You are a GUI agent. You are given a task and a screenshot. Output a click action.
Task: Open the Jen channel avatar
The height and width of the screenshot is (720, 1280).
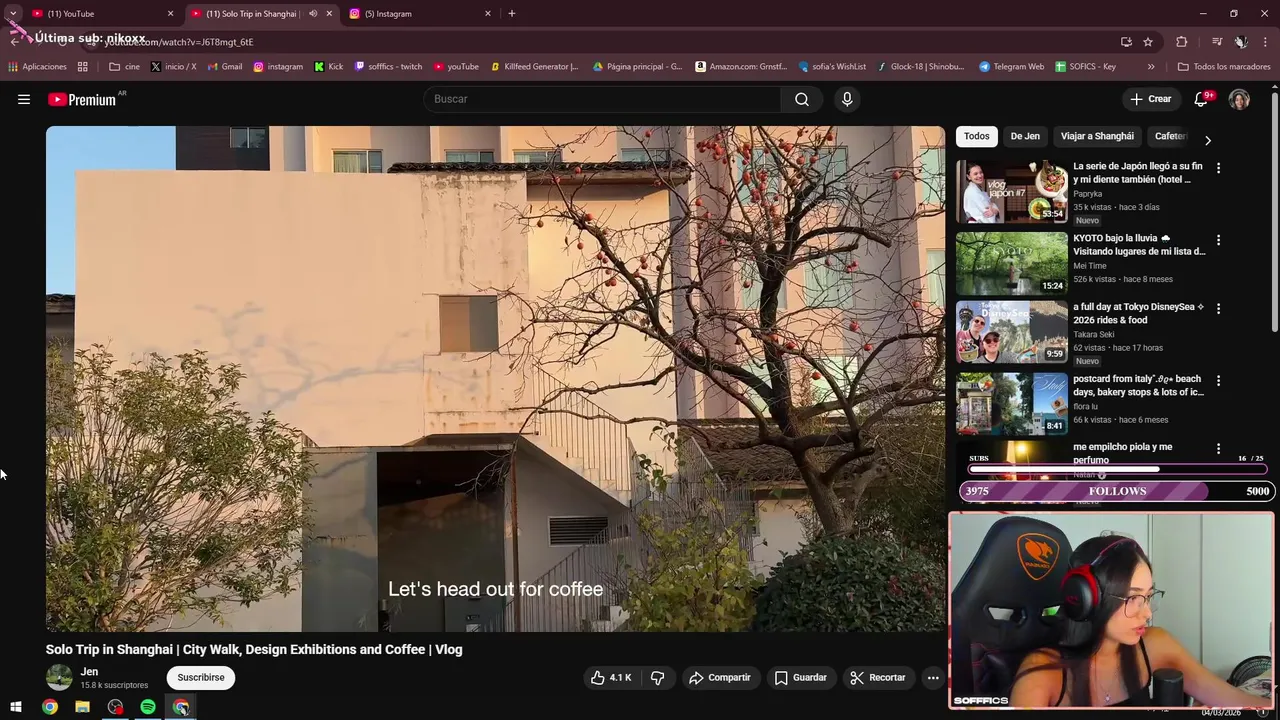tap(60, 677)
